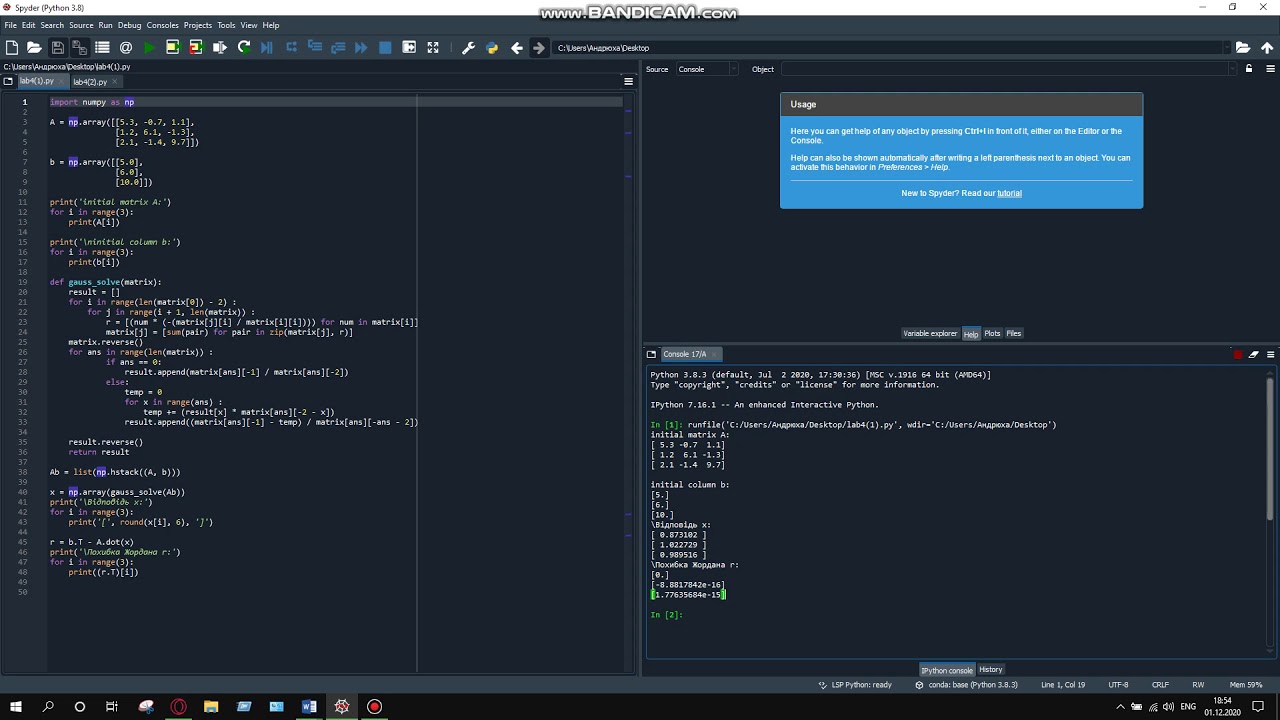Interrupt the kernel with the red stop button
Screen dimensions: 1280x720
(x=1238, y=354)
